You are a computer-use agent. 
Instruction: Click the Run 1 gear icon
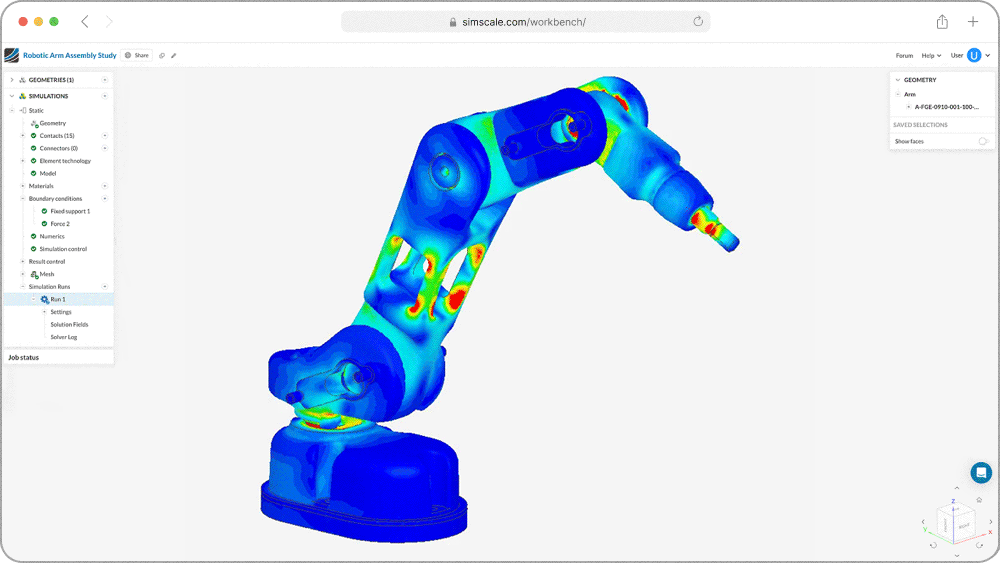tap(45, 300)
